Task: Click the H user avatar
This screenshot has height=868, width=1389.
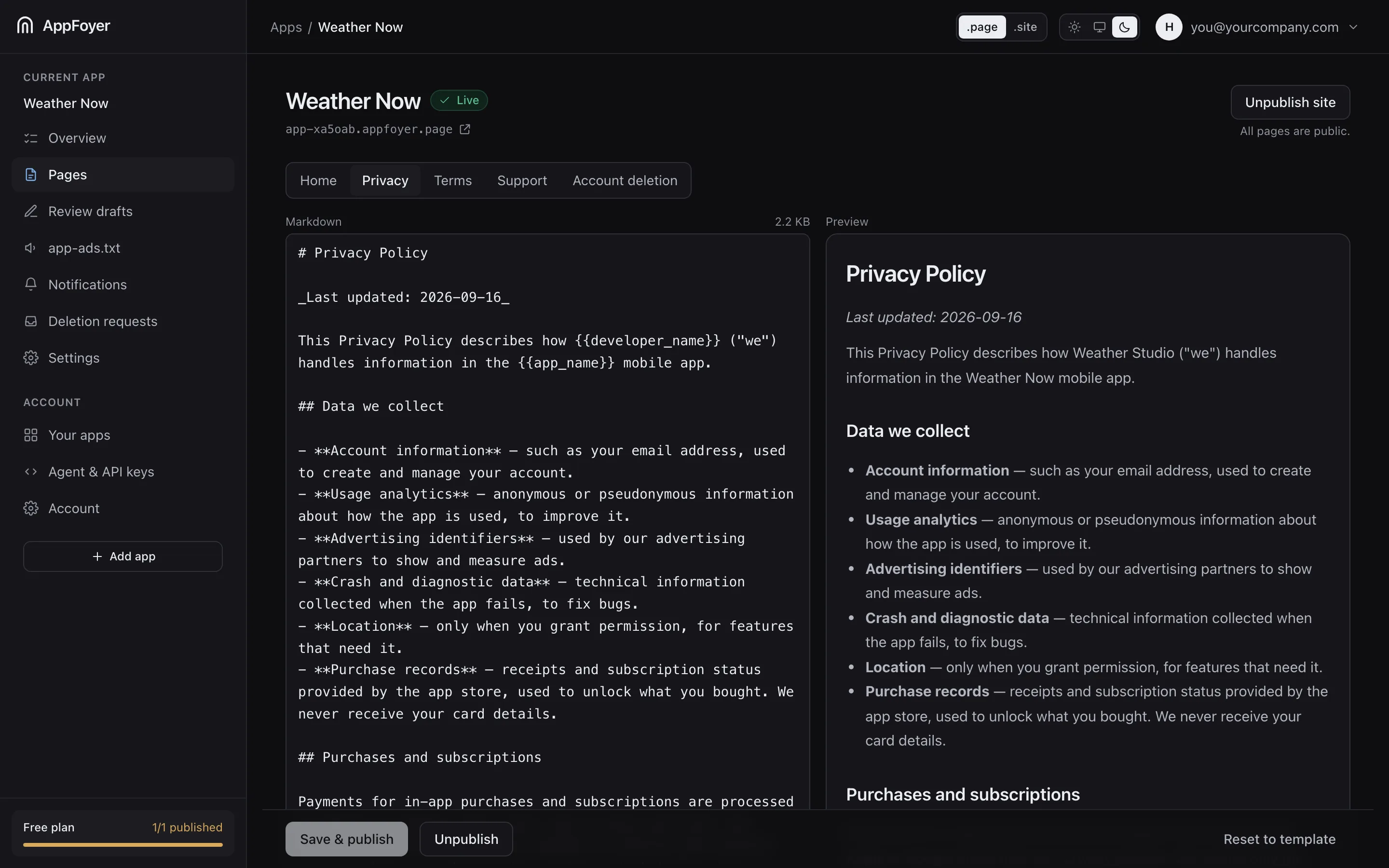Action: pos(1169,27)
